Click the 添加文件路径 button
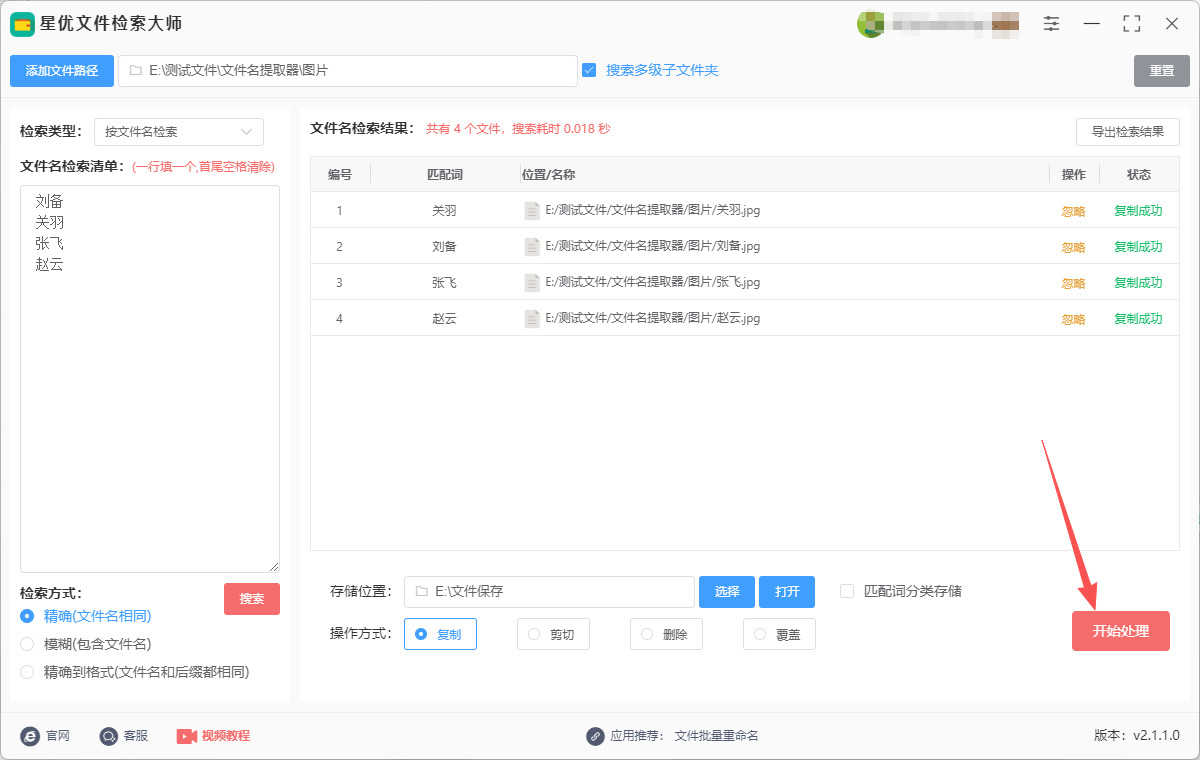 tap(62, 71)
